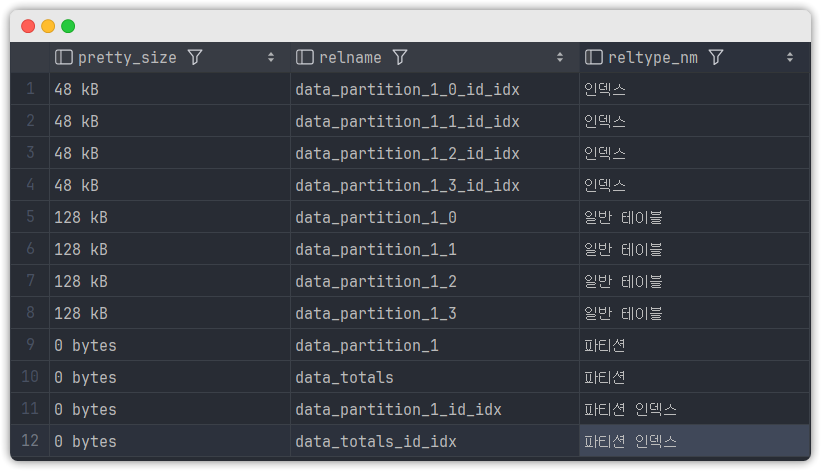The height and width of the screenshot is (471, 821).
Task: Click cell data_totals_id_idx
Action: tap(435, 441)
